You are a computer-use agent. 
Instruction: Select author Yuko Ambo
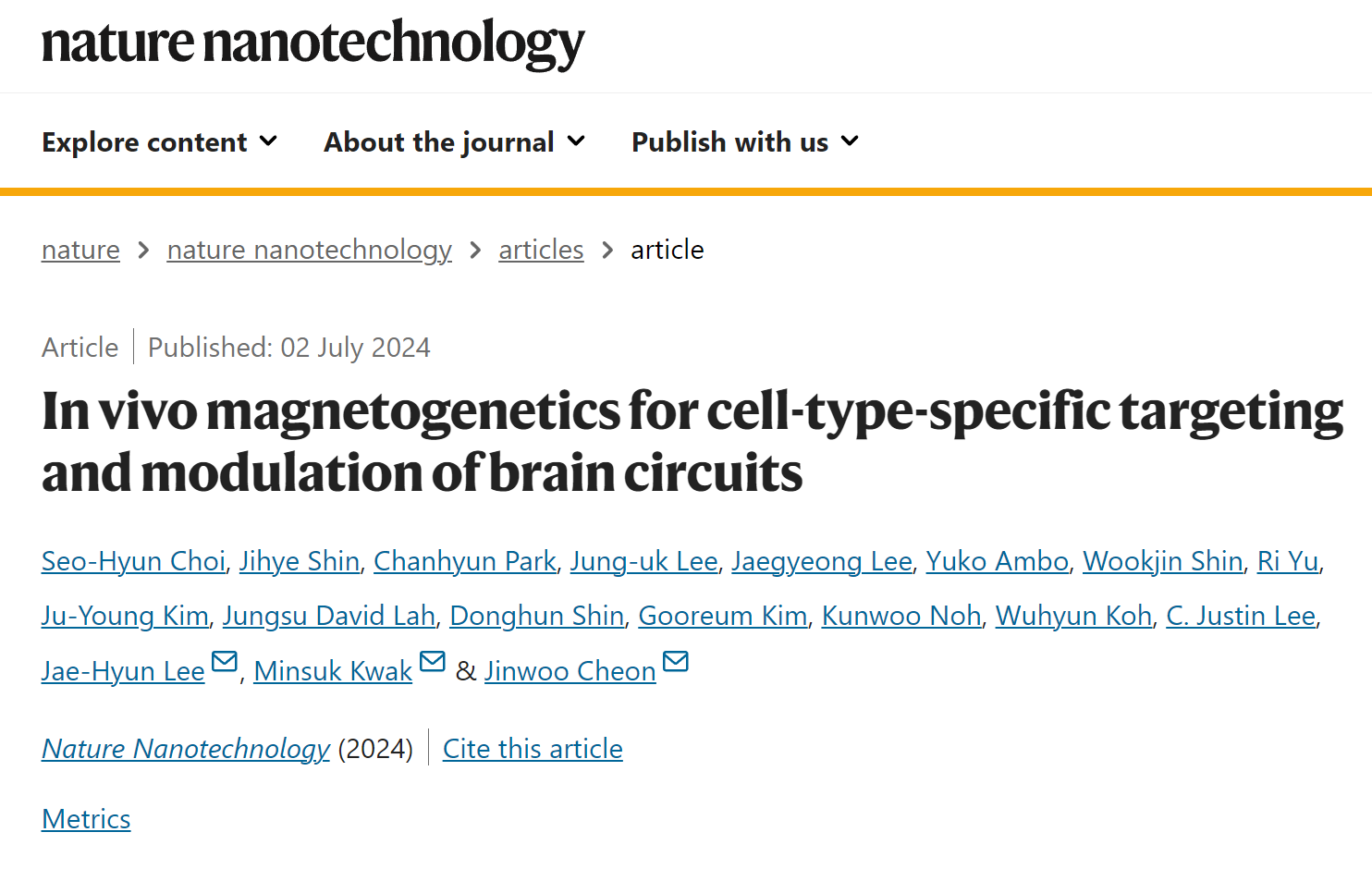click(997, 561)
